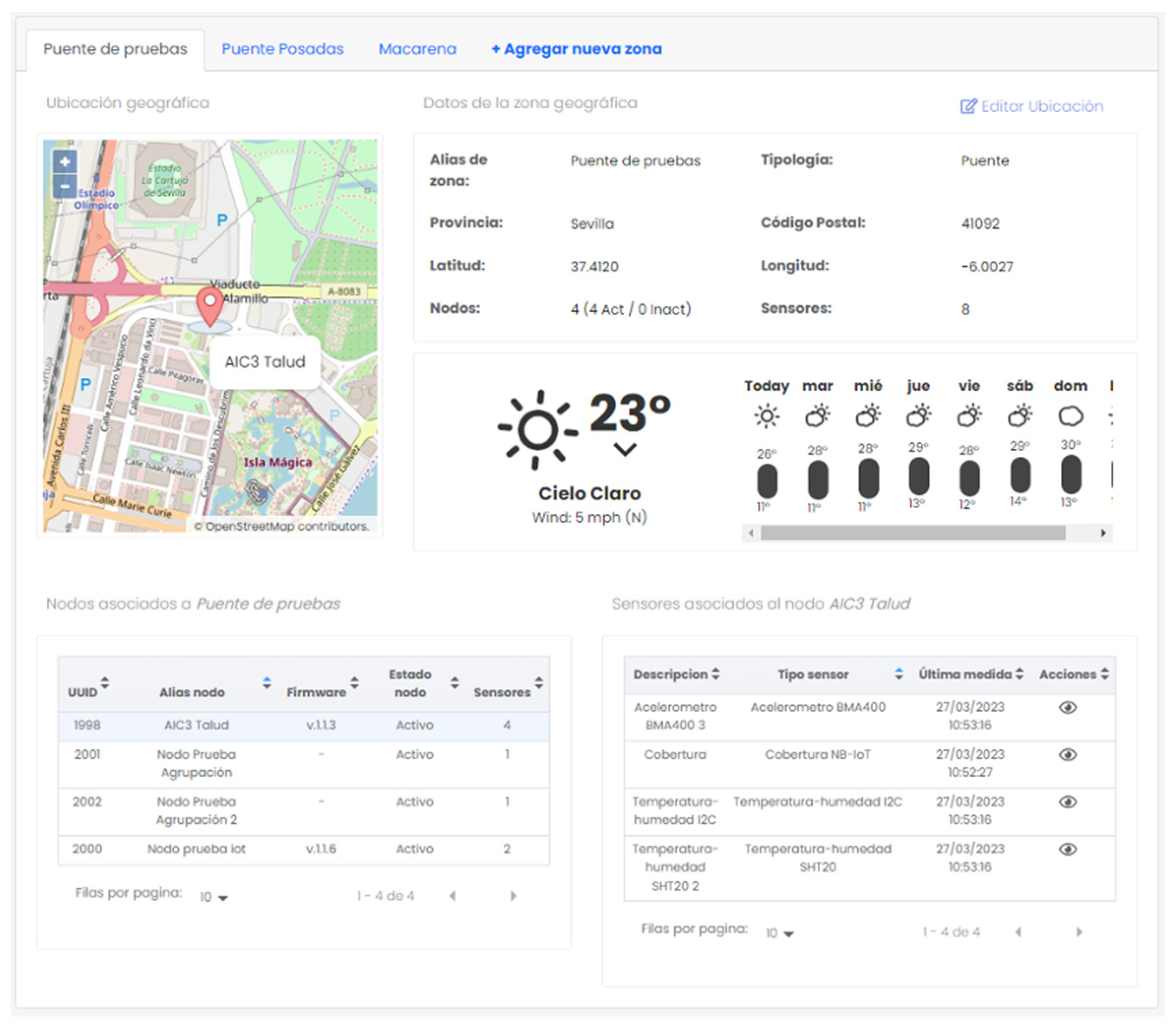Zoom in on the map
Viewport: 1176px width, 1028px height.
pyautogui.click(x=65, y=162)
